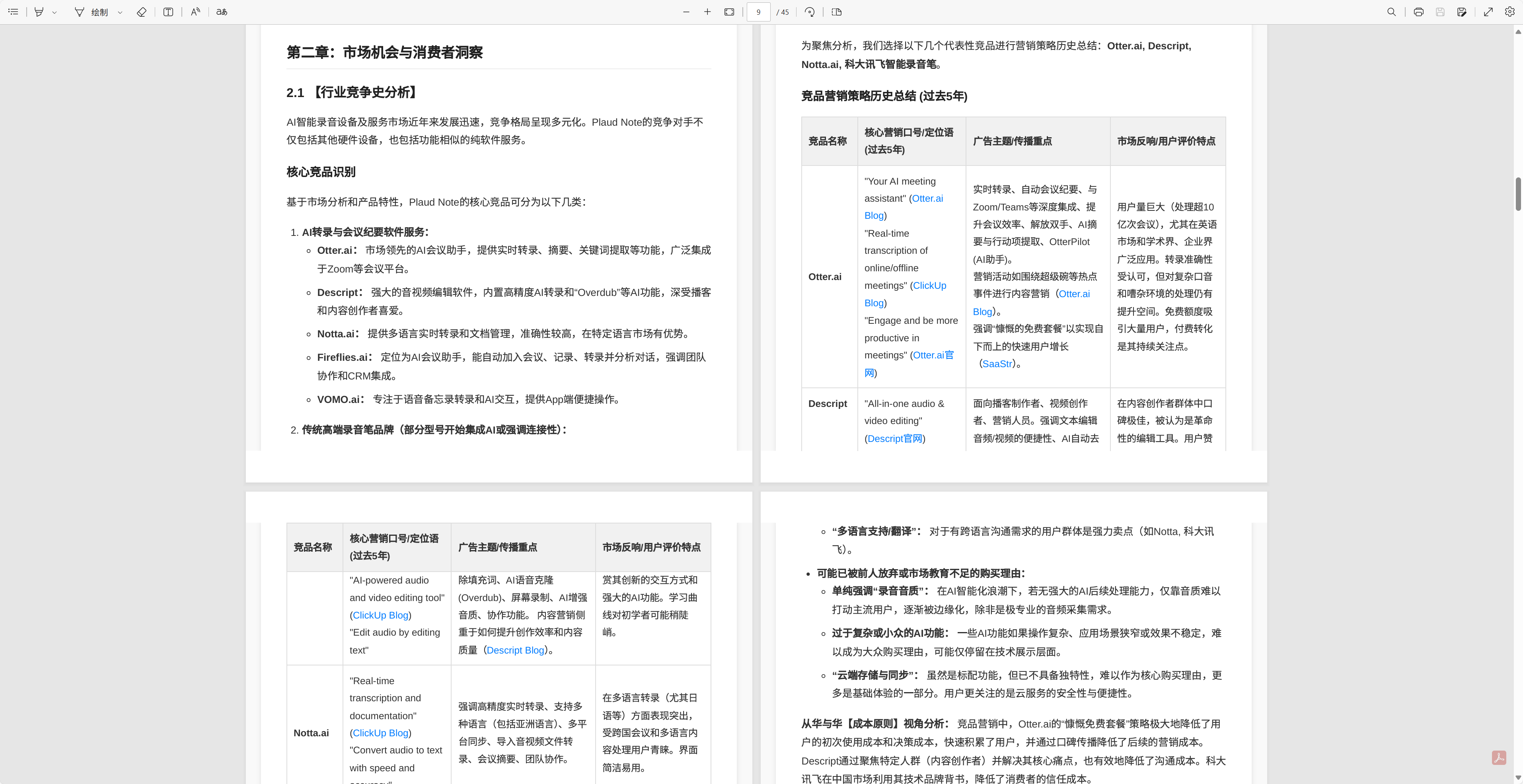Screen dimensions: 1523x784
Task: Zoom out with the minus button
Action: pyautogui.click(x=686, y=12)
